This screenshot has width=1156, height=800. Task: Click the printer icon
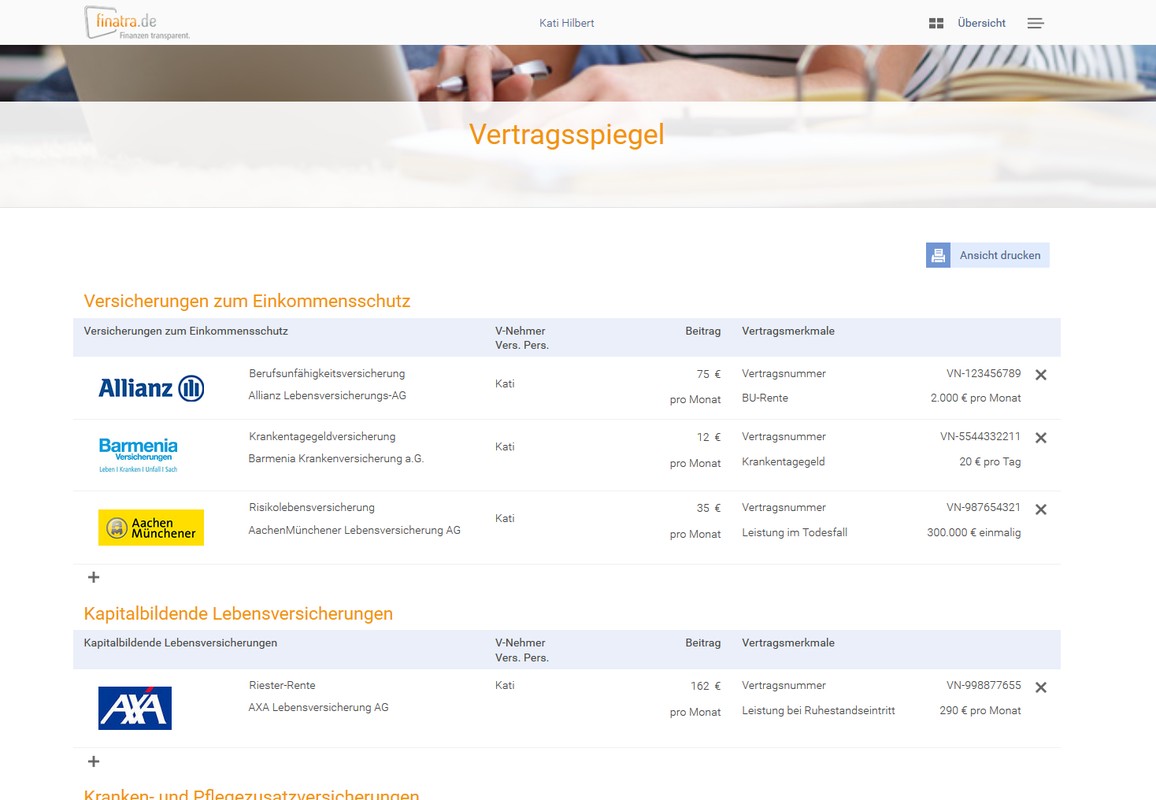[x=938, y=255]
